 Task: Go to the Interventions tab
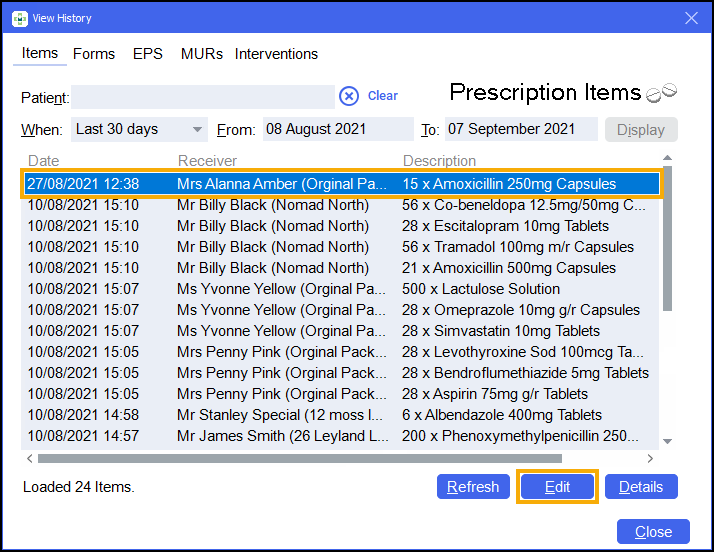[276, 54]
